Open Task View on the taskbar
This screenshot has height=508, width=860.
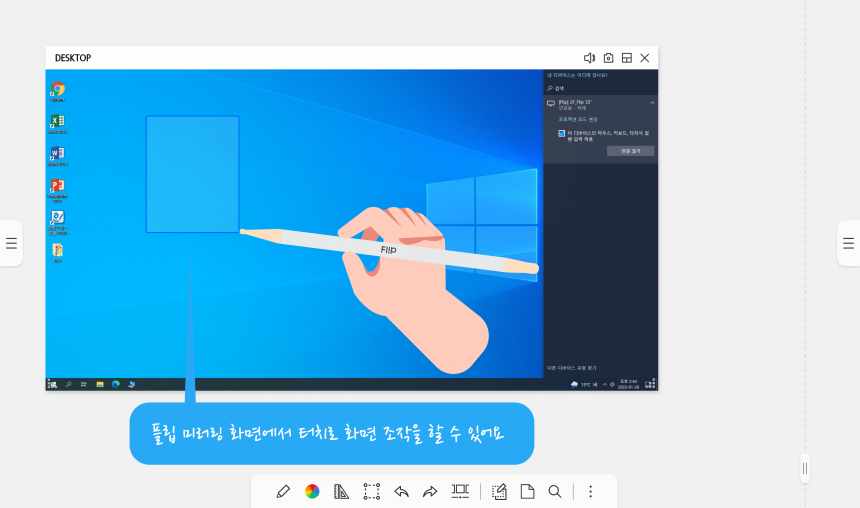pyautogui.click(x=84, y=385)
